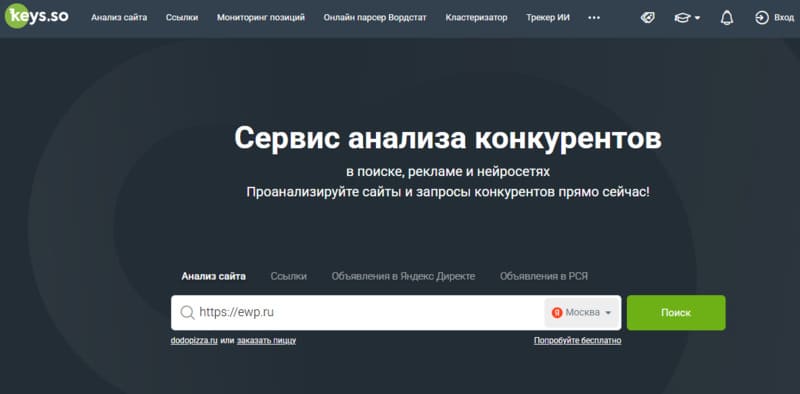Select the Анализ сайта search tab

[213, 276]
